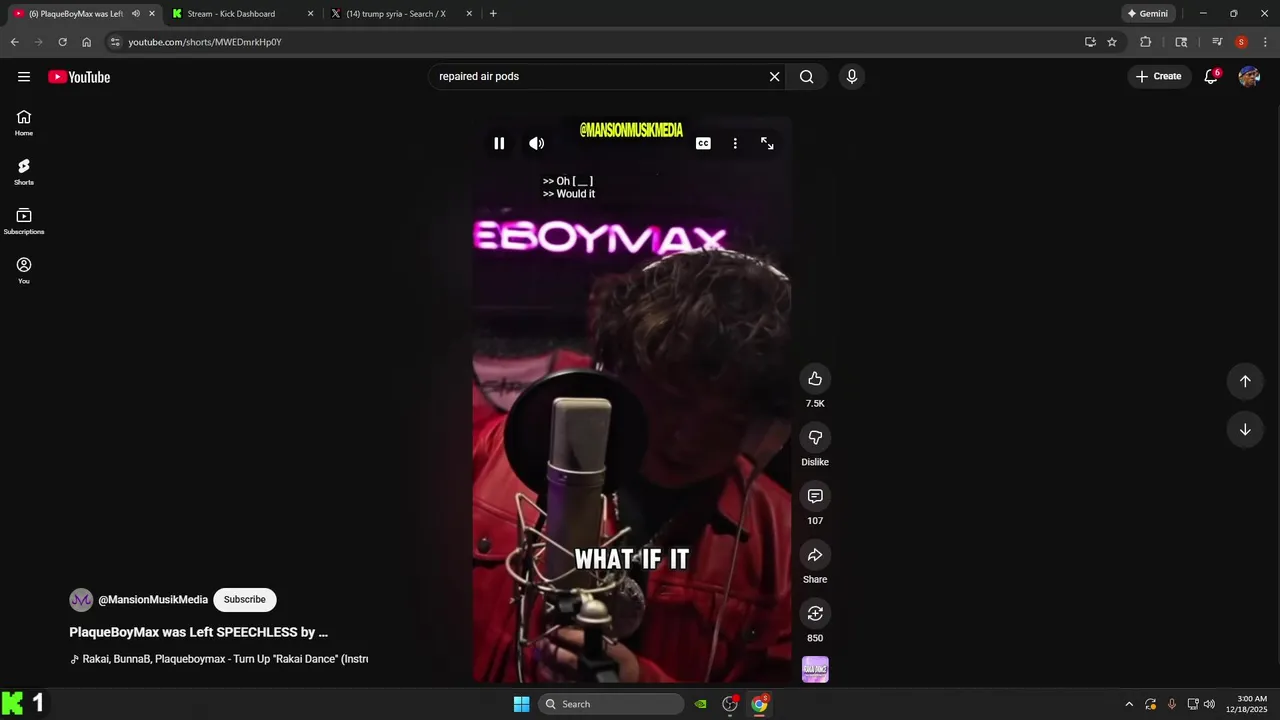Show hidden system tray icons

click(x=1129, y=704)
